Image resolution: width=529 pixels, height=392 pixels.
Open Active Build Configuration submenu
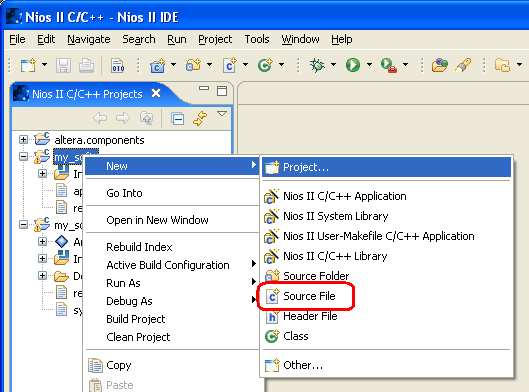pyautogui.click(x=172, y=265)
